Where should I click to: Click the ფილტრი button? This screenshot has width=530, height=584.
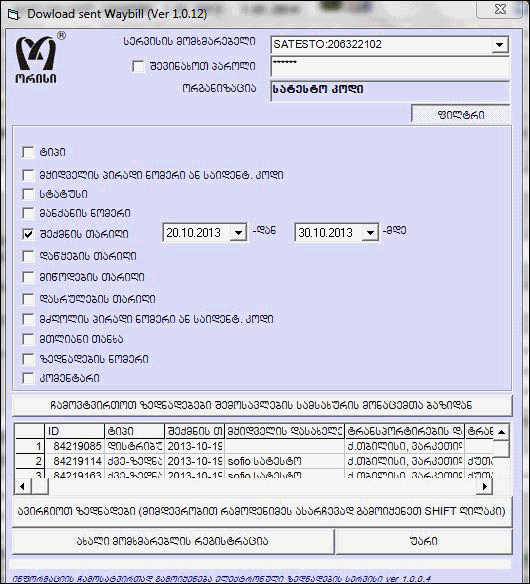pos(461,114)
